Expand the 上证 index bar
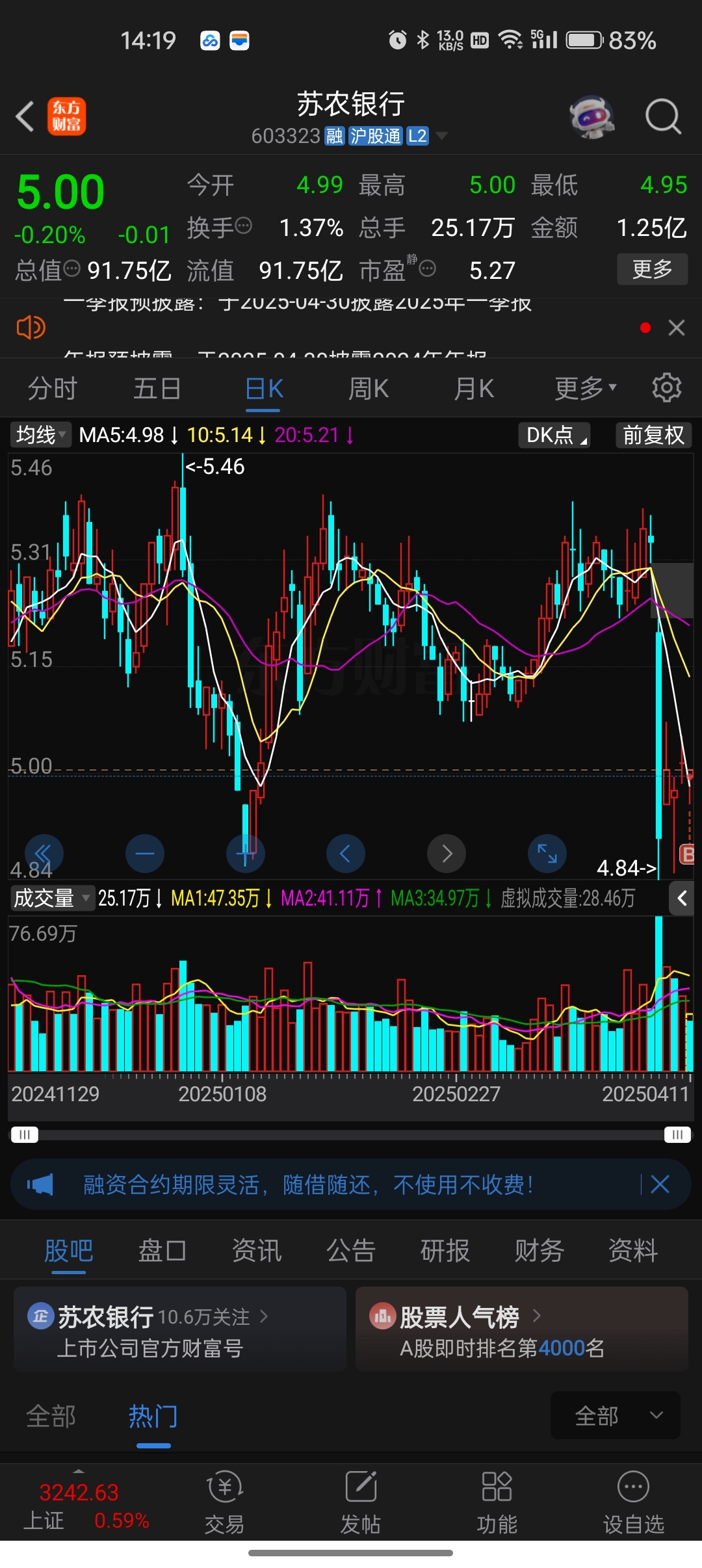The width and height of the screenshot is (702, 1568). tap(79, 1470)
